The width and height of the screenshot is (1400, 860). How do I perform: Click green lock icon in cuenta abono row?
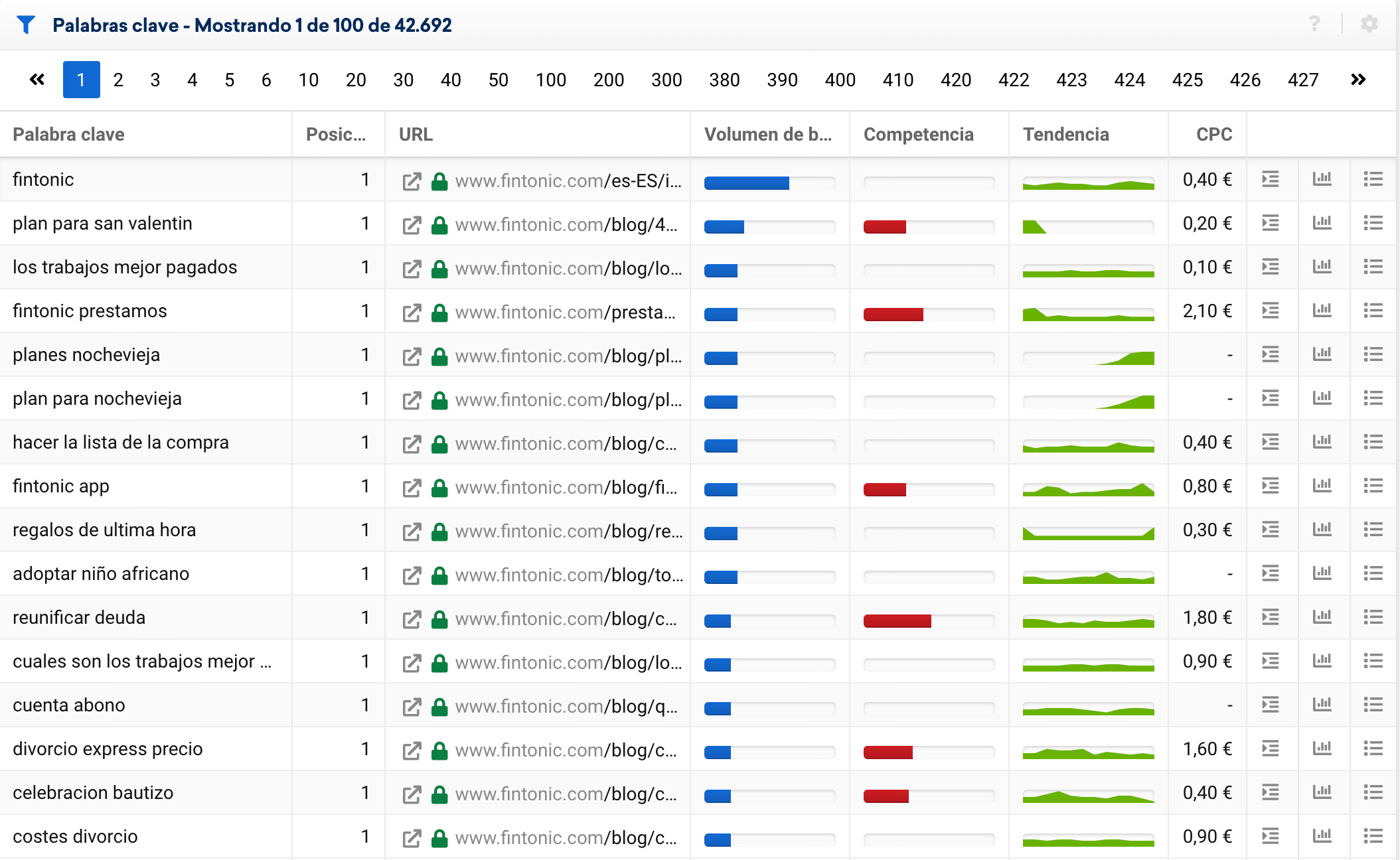pos(439,706)
